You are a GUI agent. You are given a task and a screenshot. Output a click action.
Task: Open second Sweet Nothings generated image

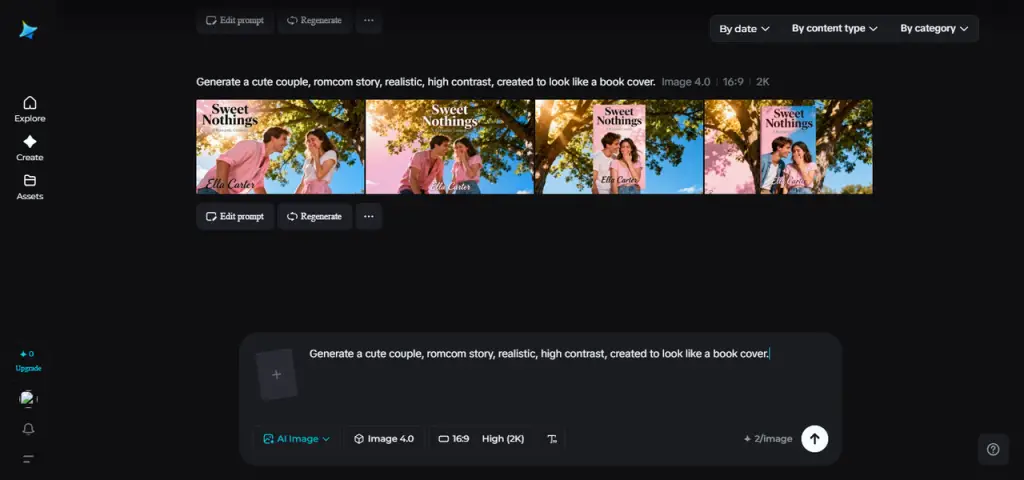[x=449, y=147]
